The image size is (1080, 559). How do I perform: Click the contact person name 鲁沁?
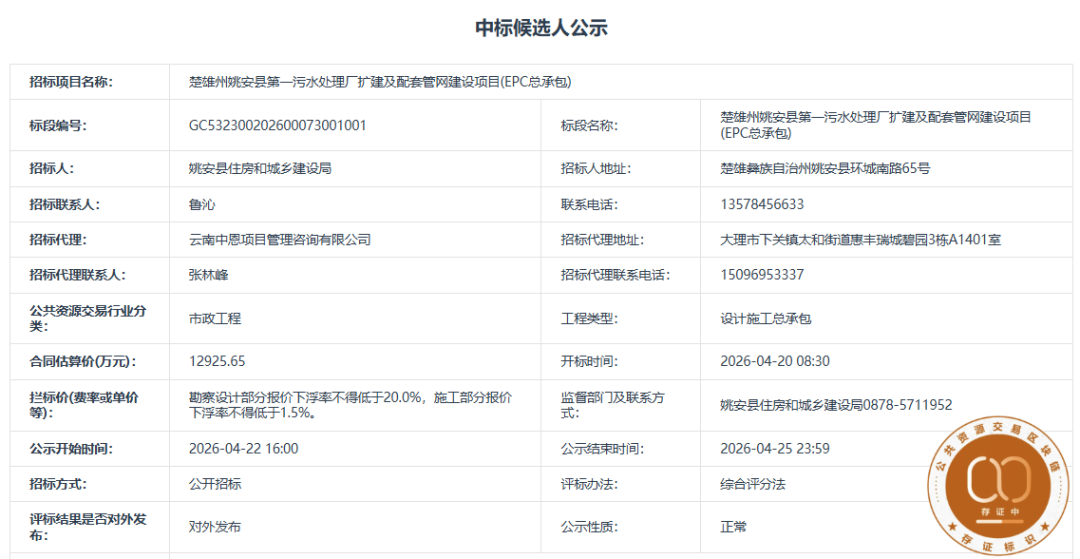(202, 205)
